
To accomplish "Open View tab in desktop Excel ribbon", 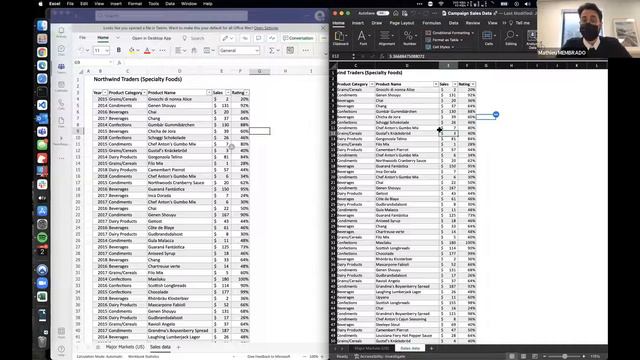I will 493,23.
